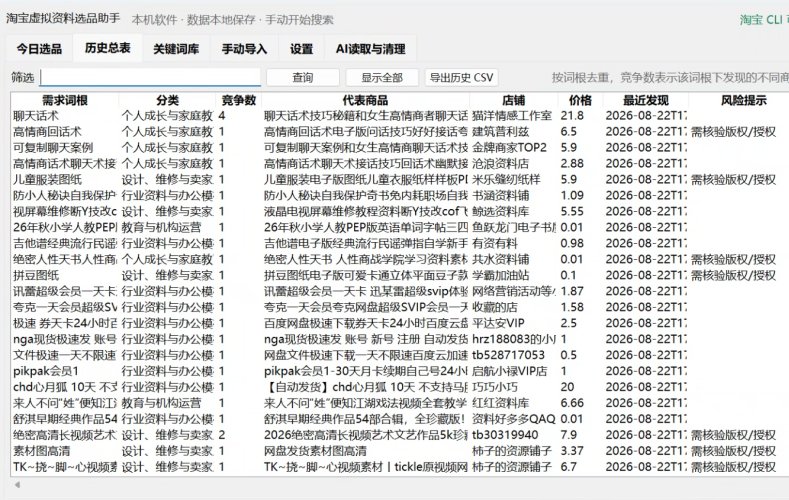Click the horizontal scrollbar left arrow
This screenshot has height=500, width=789.
click(17, 485)
